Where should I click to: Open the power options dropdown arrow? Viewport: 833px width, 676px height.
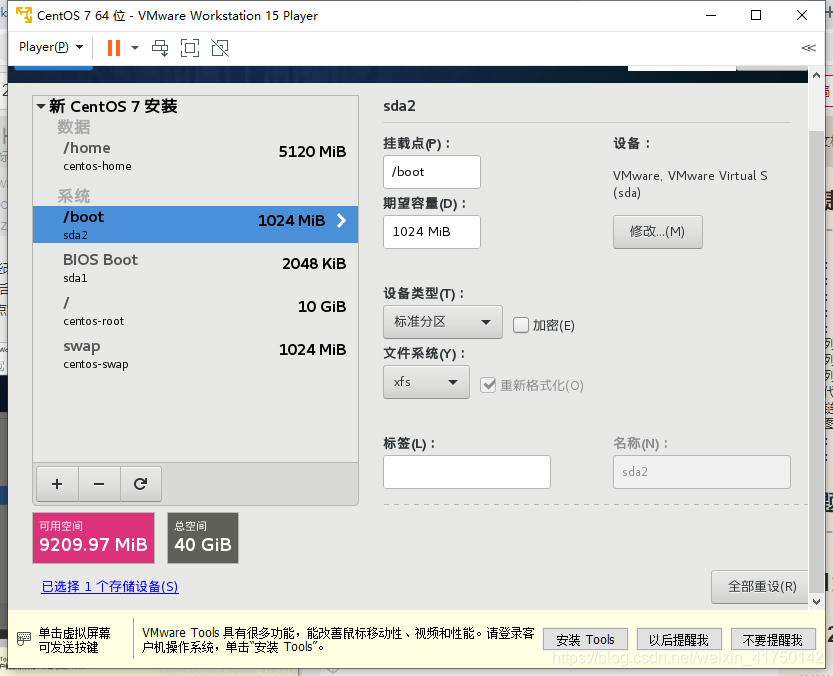(135, 48)
